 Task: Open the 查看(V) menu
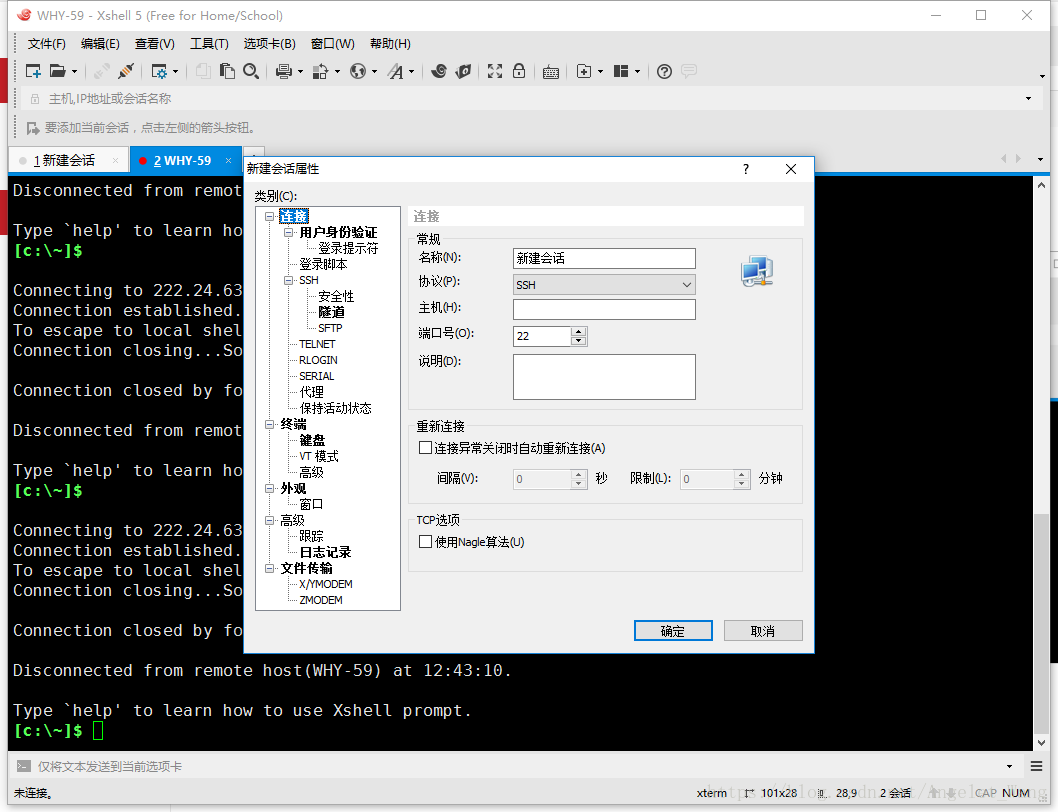(x=155, y=44)
